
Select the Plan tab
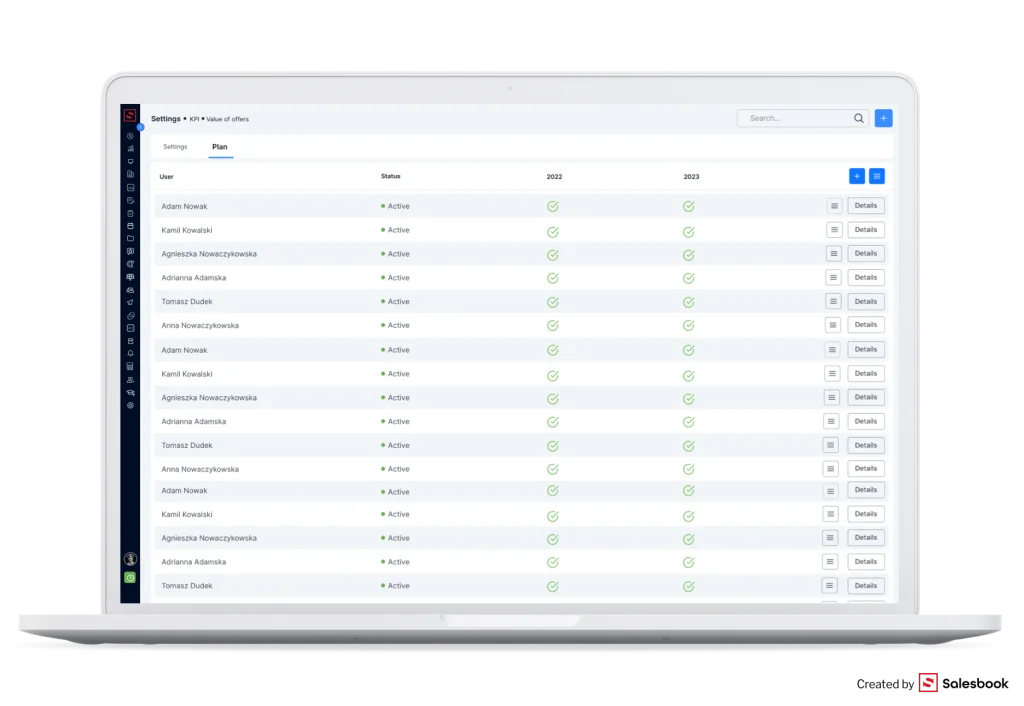pos(219,147)
